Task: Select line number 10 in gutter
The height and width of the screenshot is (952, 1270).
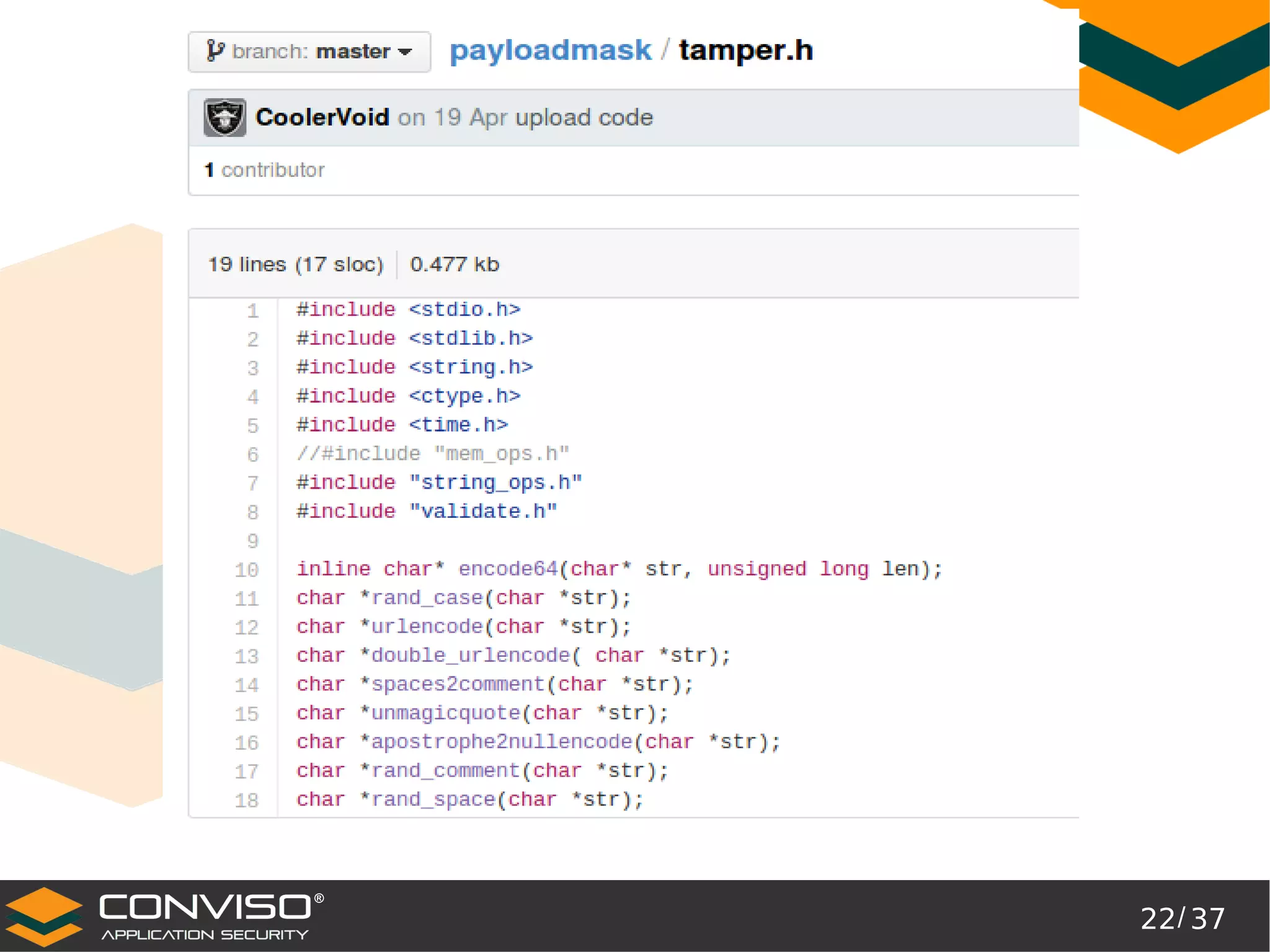Action: tap(247, 569)
